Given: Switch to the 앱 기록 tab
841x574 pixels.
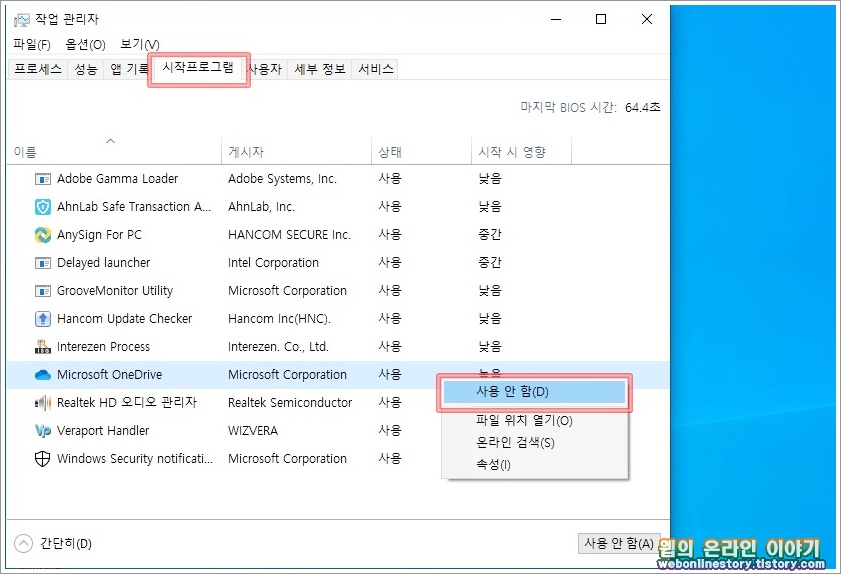Looking at the screenshot, I should (x=129, y=69).
